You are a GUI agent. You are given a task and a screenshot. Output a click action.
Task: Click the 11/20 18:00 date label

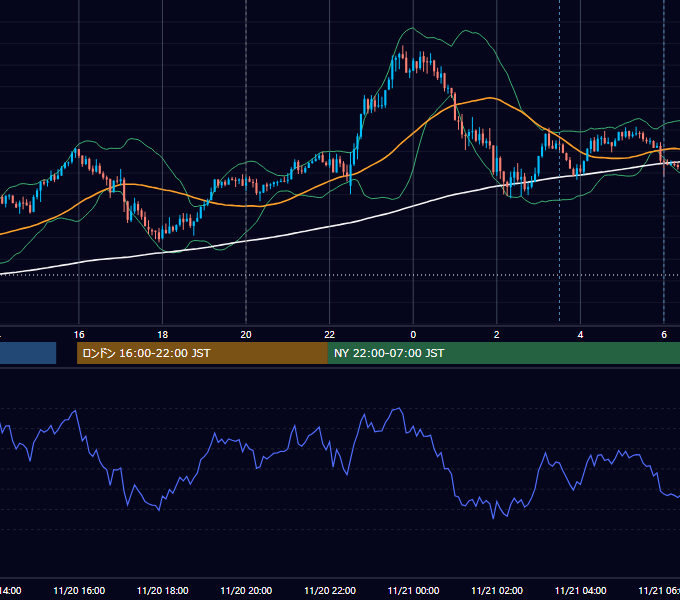click(x=163, y=591)
